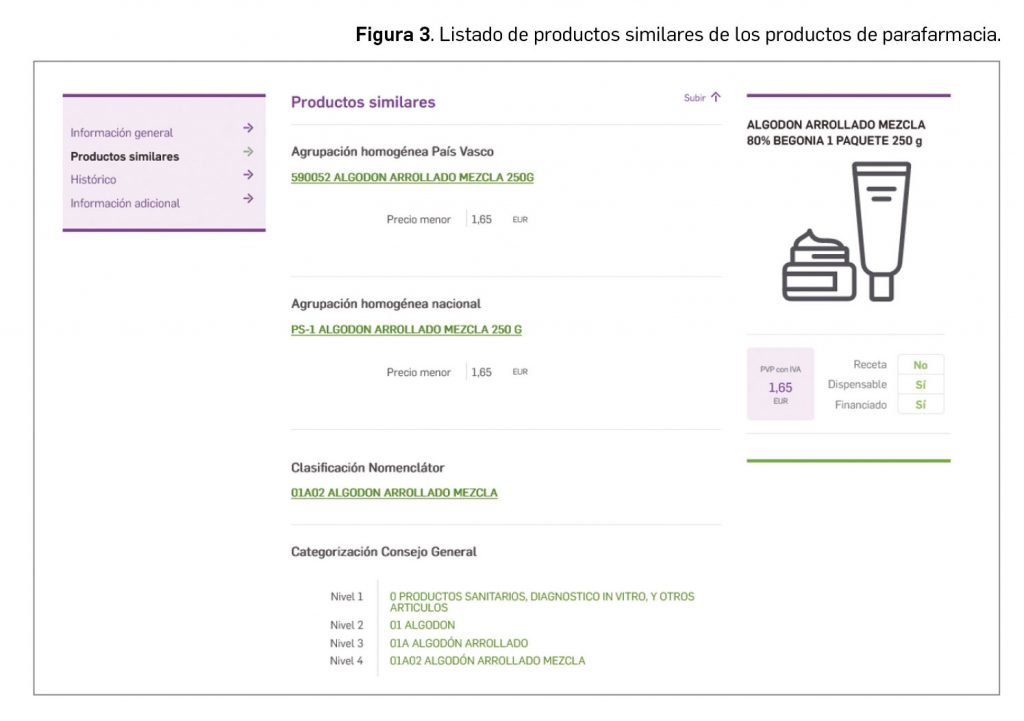
Task: Click the cream jar product icon
Action: [x=818, y=266]
